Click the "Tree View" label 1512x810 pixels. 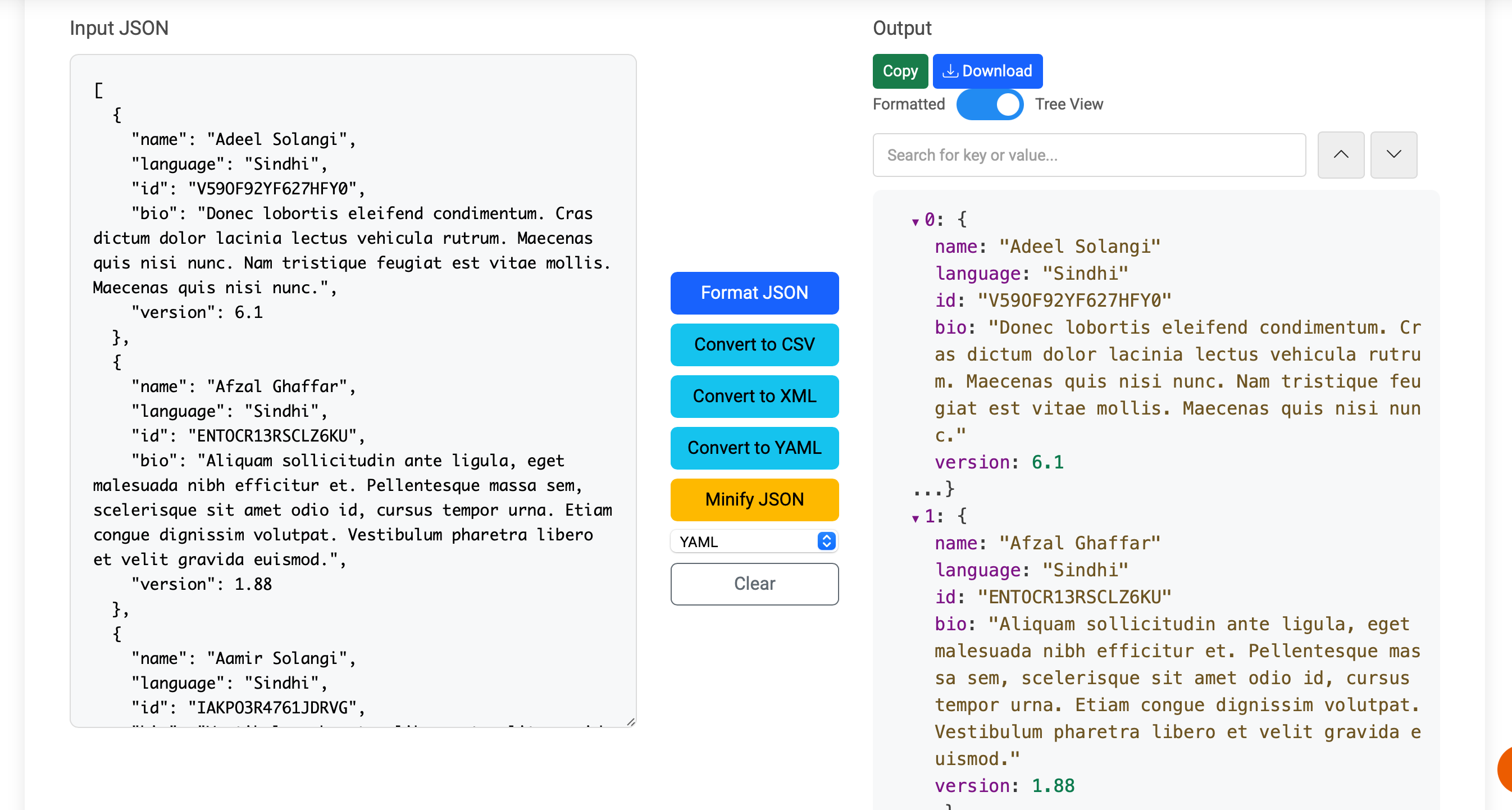click(1069, 104)
